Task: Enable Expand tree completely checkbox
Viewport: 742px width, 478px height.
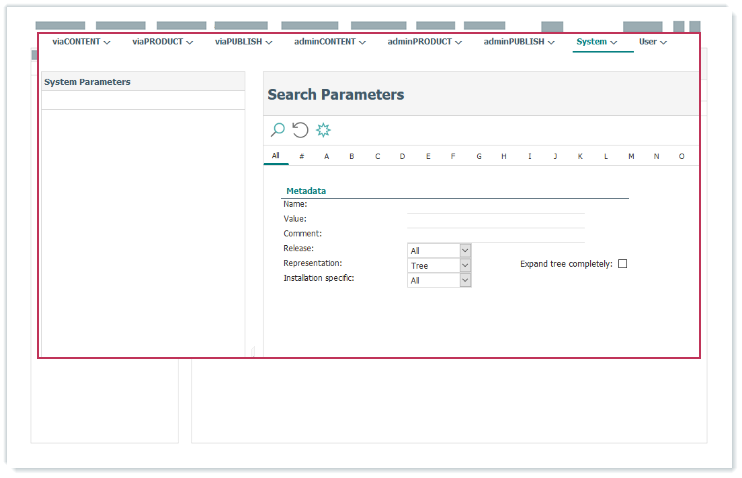Action: pyautogui.click(x=622, y=264)
